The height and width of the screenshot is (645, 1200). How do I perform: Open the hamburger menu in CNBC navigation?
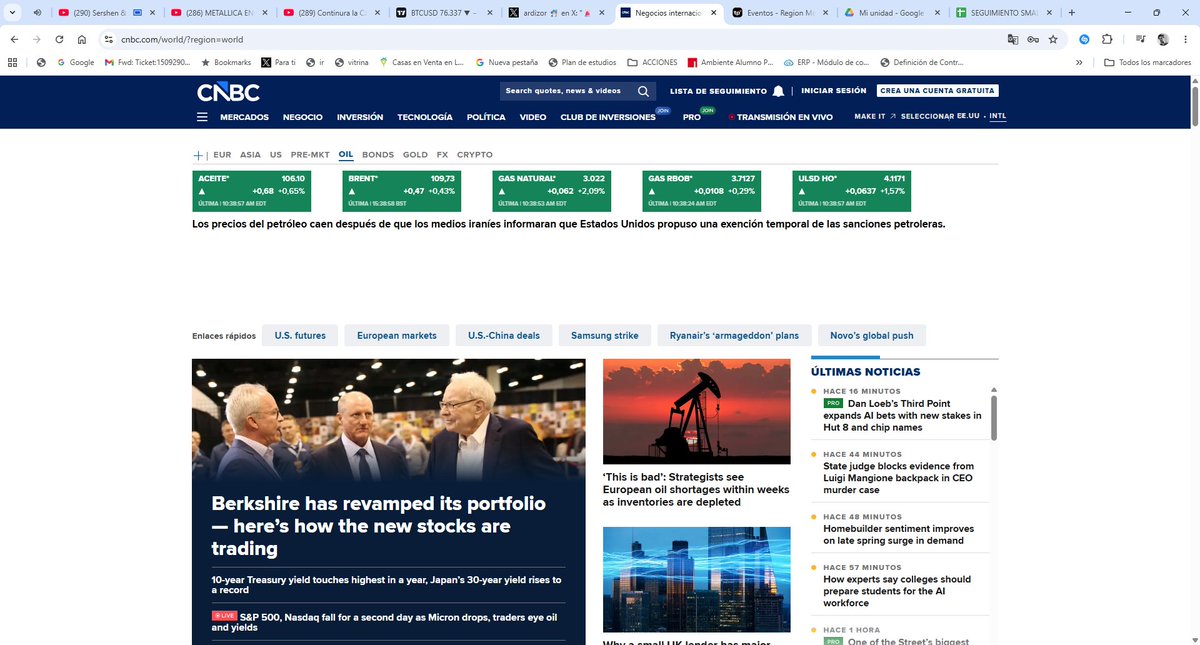202,117
